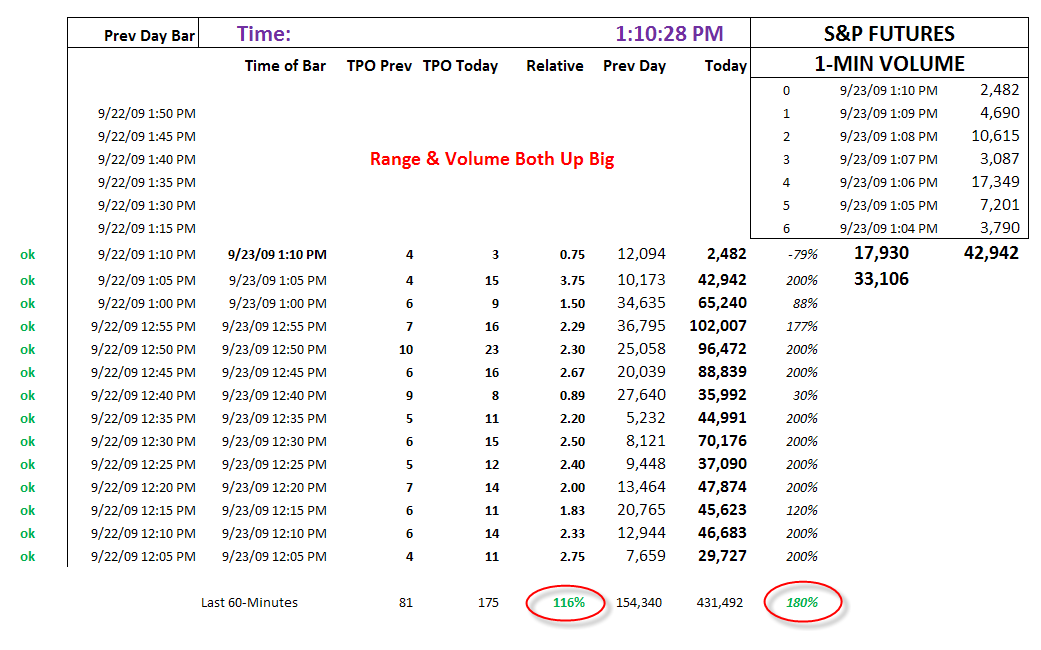
Task: Click the circled 116% relative total
Action: point(568,603)
